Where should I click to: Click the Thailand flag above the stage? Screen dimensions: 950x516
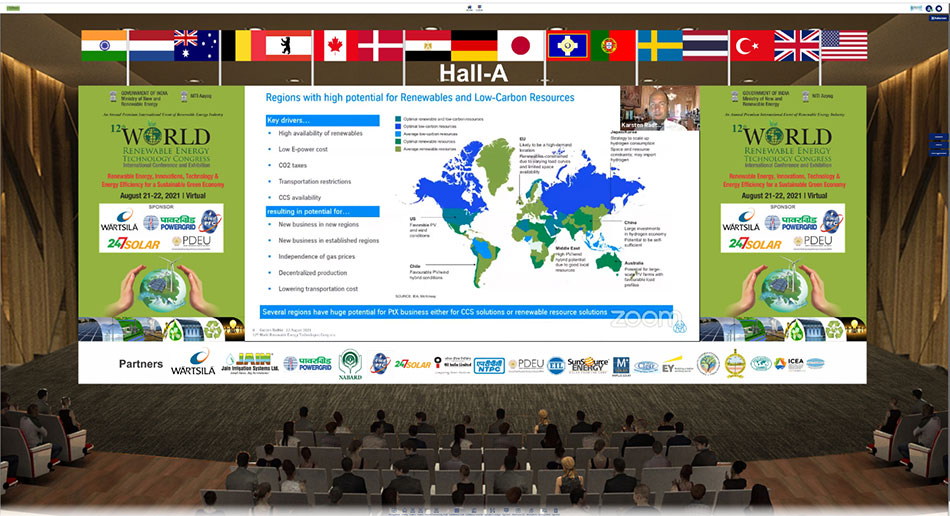tap(705, 45)
